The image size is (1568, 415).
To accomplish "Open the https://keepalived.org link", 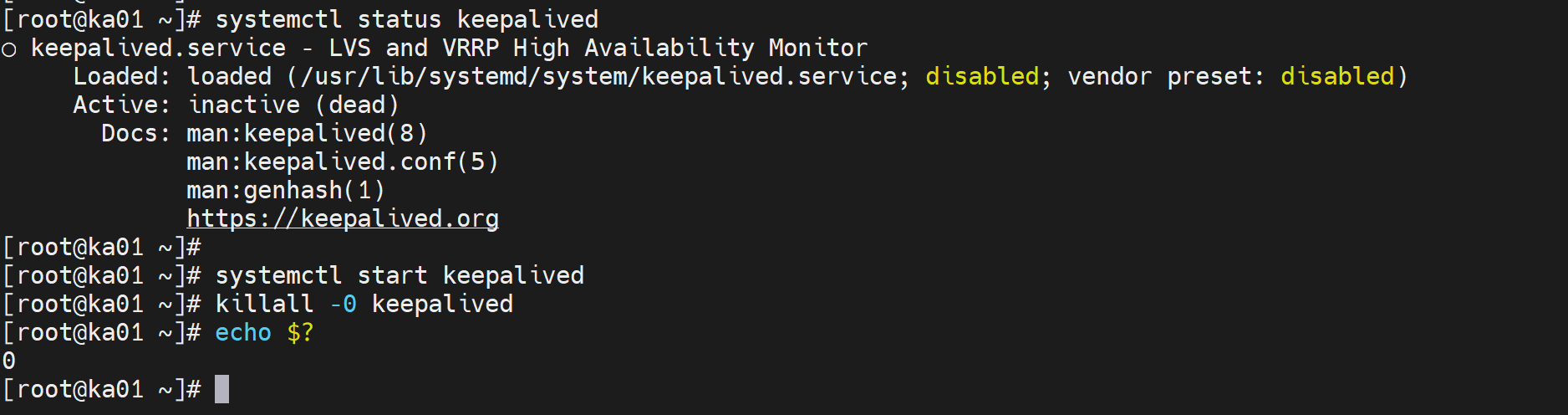I will tap(343, 219).
